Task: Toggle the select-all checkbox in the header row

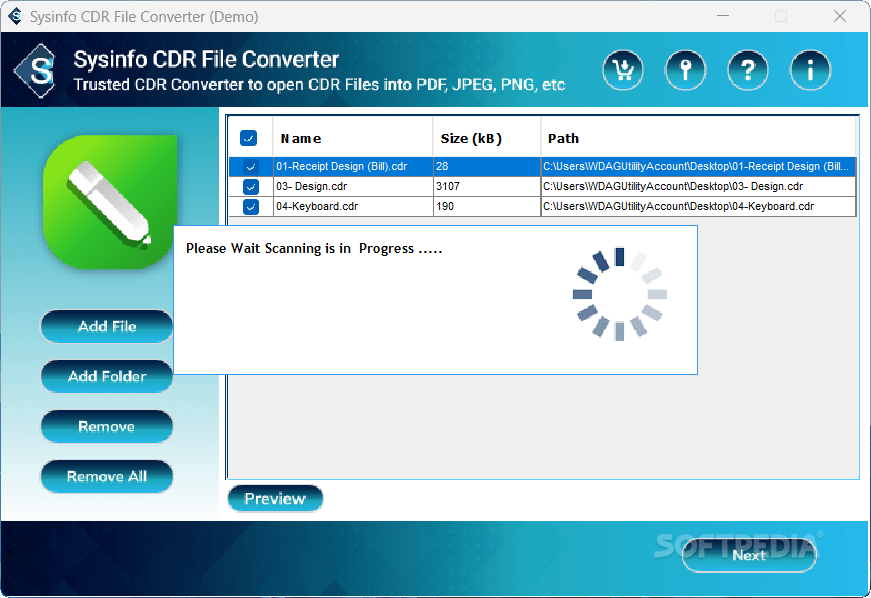Action: [248, 137]
